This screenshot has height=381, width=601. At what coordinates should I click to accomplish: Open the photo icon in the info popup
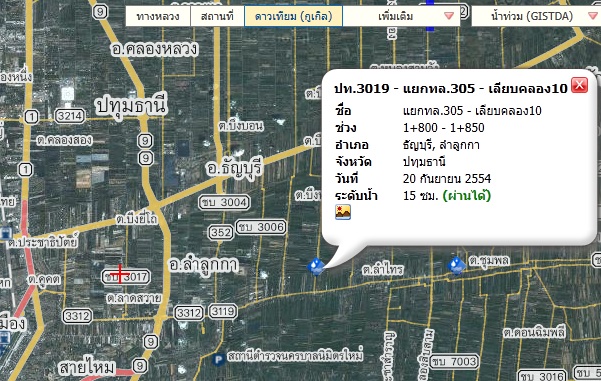(343, 212)
